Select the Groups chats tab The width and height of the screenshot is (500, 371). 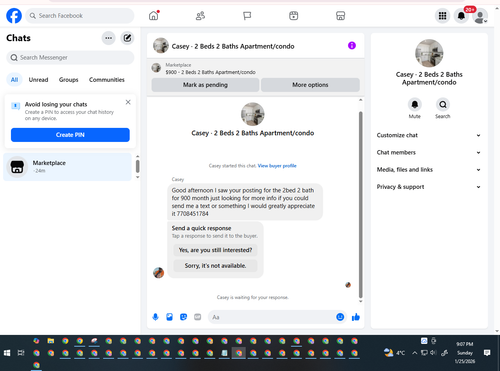(69, 80)
